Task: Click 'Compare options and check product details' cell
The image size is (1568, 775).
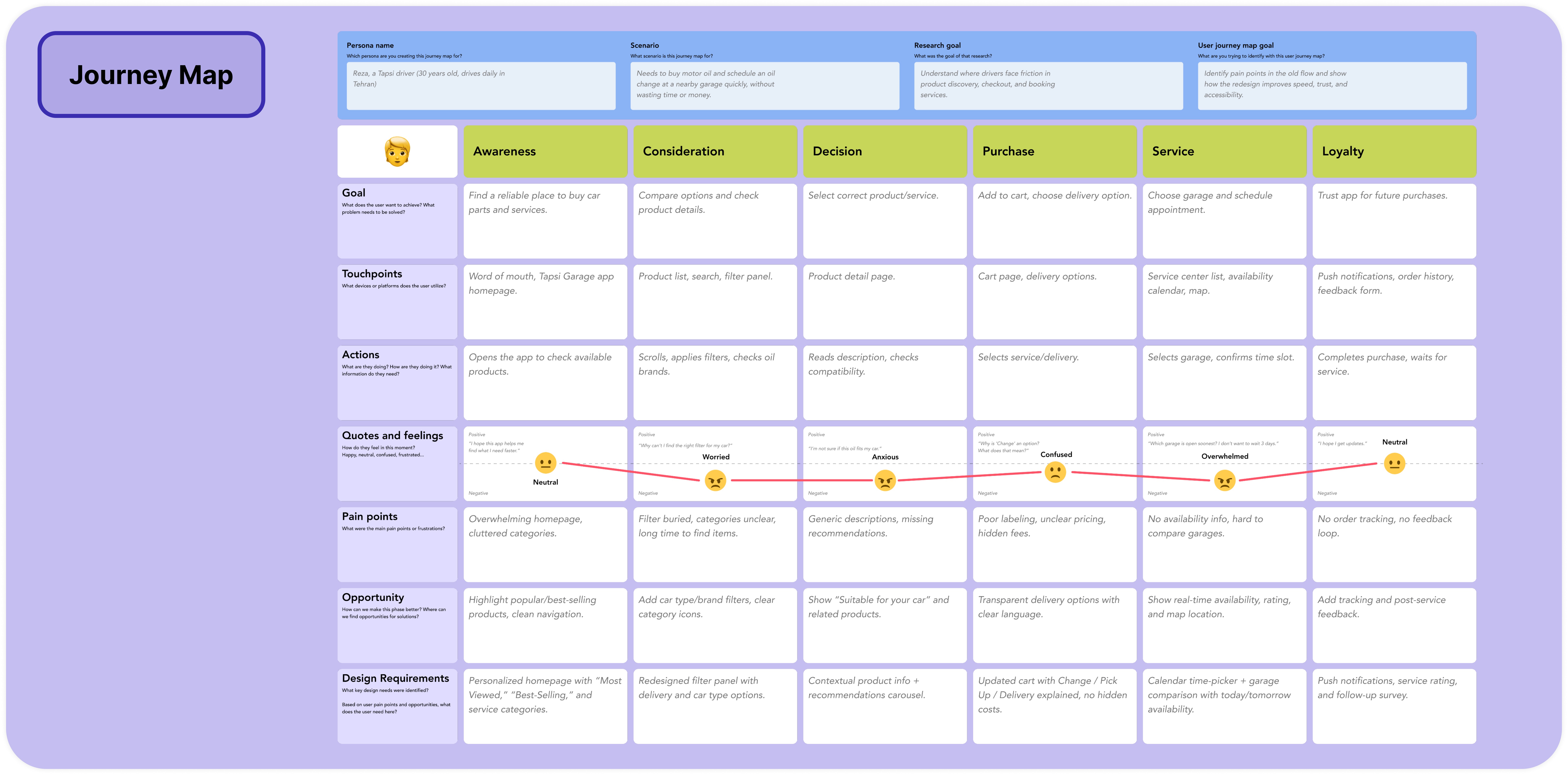Action: click(715, 221)
